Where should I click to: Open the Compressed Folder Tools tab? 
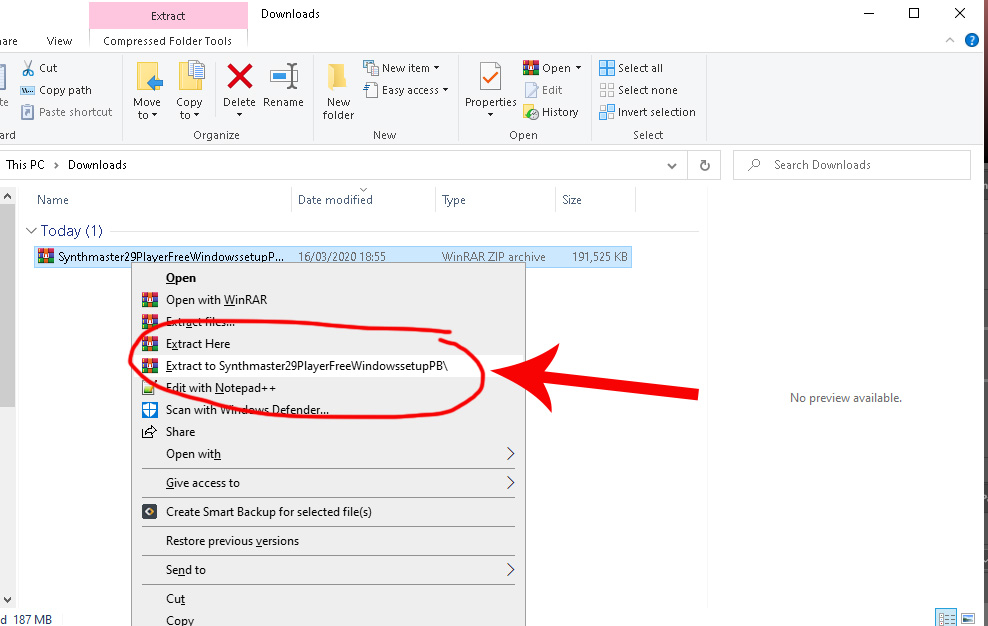tap(168, 41)
